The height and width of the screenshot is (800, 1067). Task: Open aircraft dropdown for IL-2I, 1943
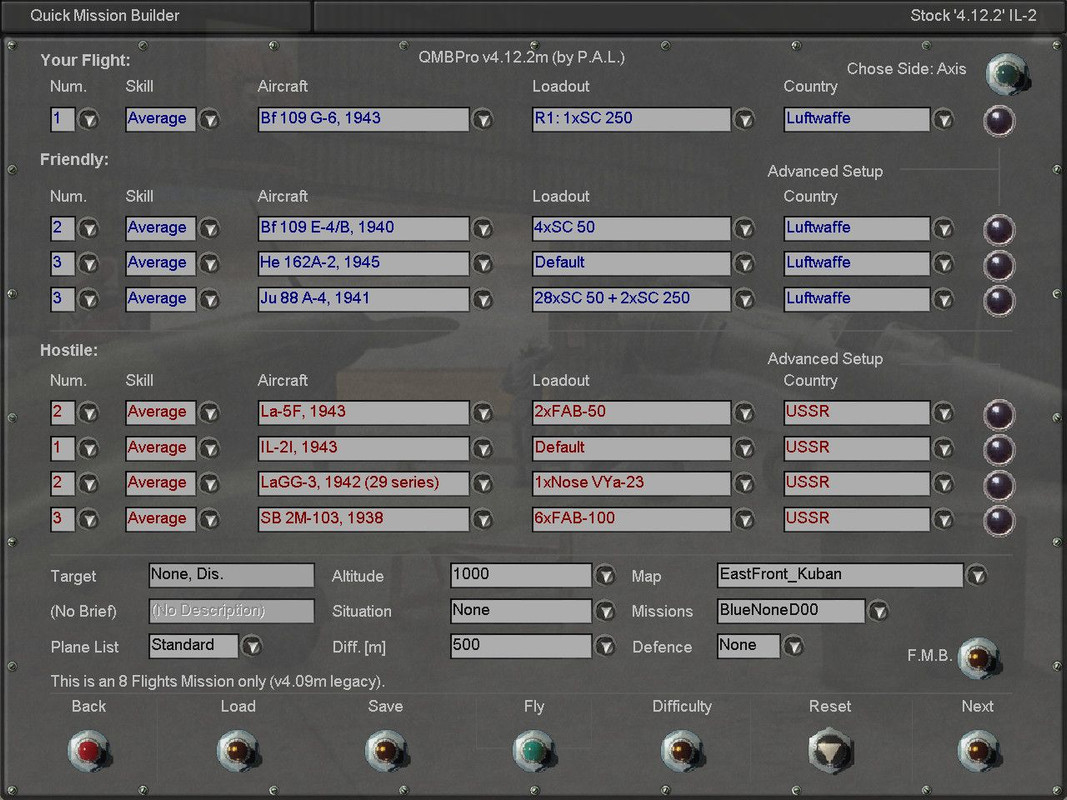pos(482,448)
